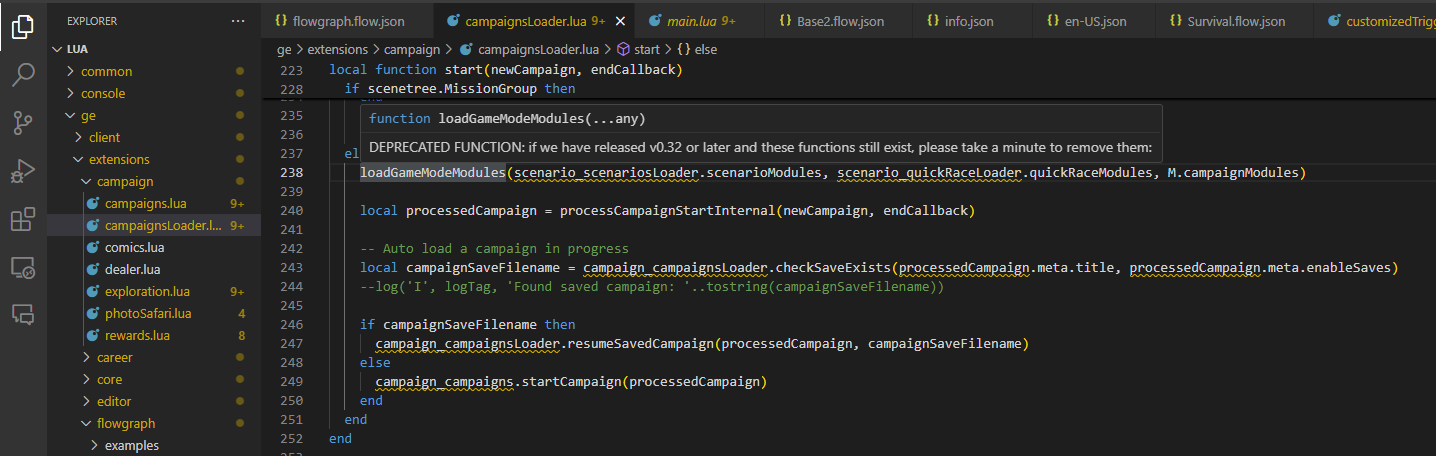
Task: Open the Search view icon
Action: click(x=23, y=75)
